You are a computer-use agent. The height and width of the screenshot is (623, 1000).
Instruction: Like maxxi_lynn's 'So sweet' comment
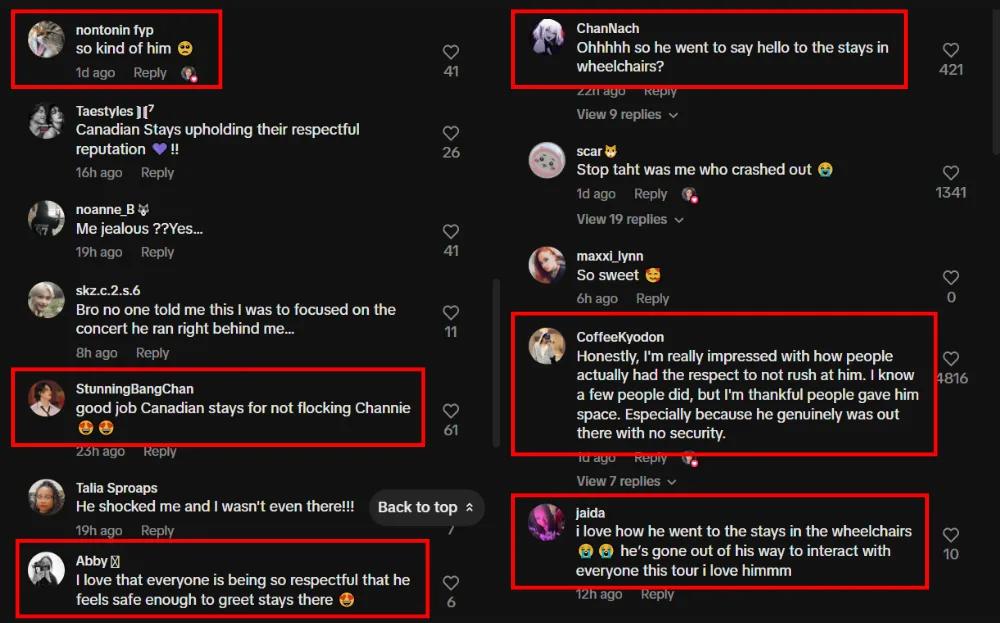pos(951,278)
